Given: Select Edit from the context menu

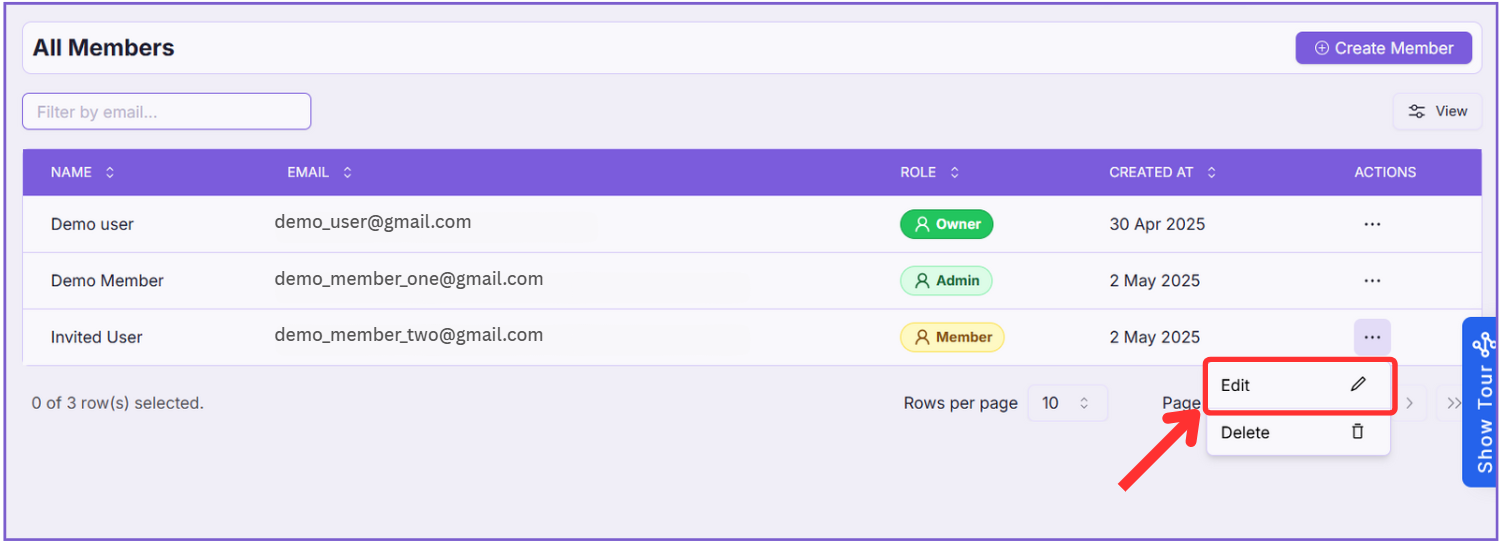Looking at the screenshot, I should [x=1236, y=385].
